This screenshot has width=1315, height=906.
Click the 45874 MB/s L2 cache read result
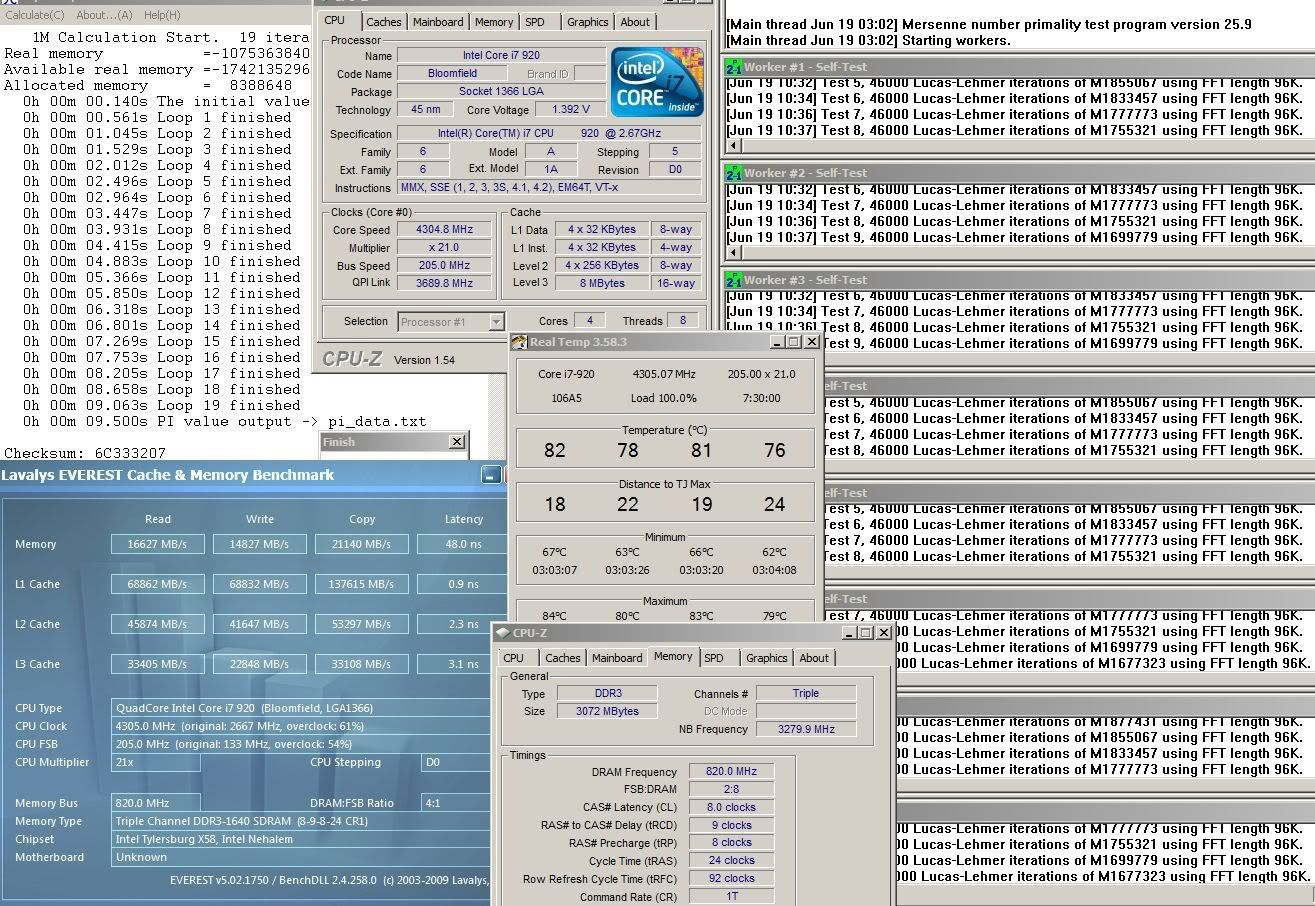[x=158, y=624]
